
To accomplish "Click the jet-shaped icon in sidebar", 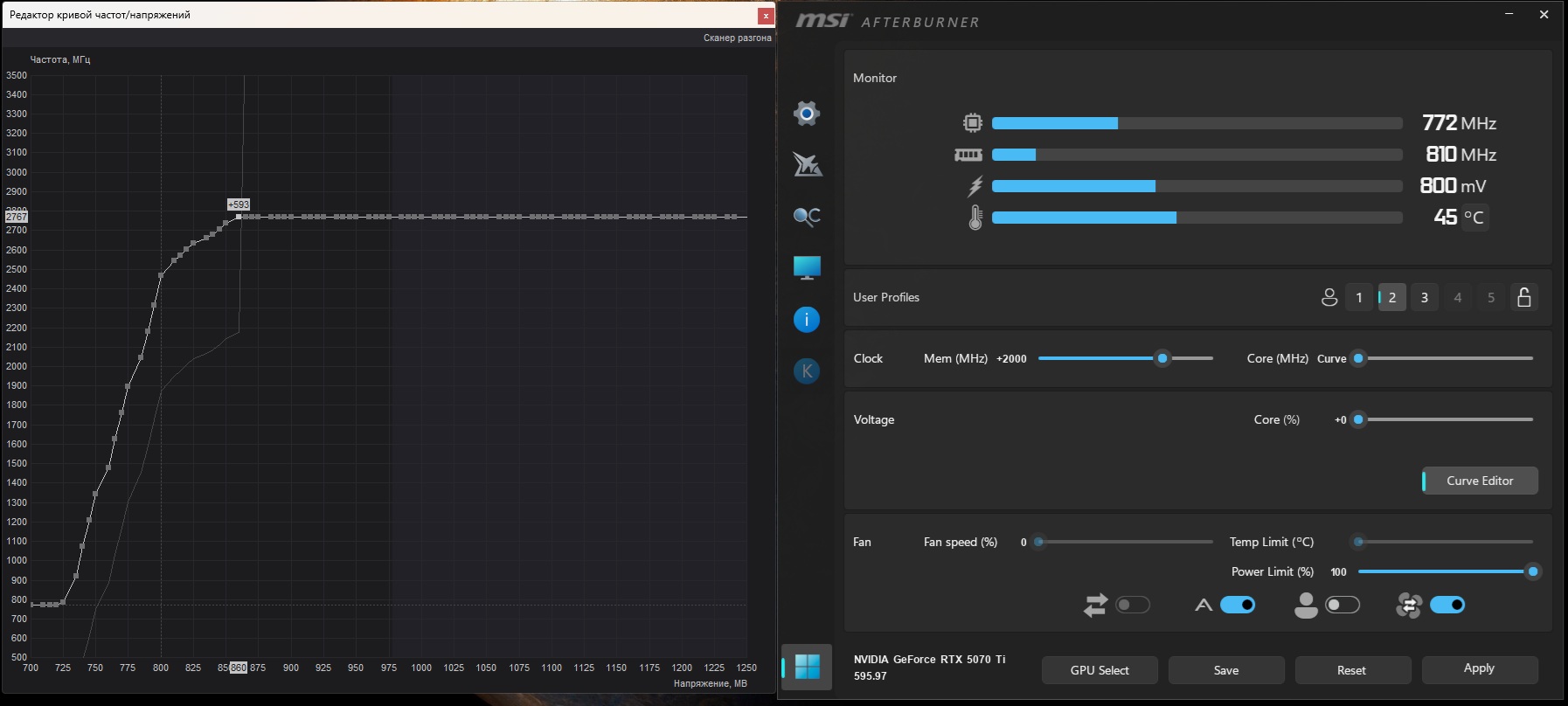I will pos(806,164).
